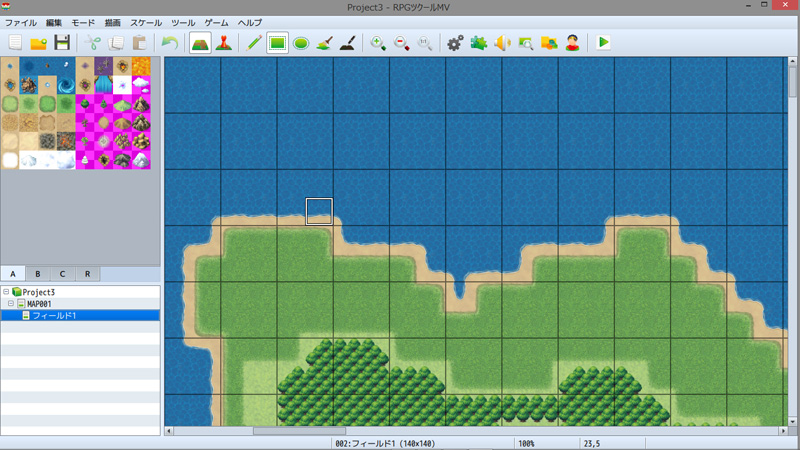Select the Flood Fill bucket tool
This screenshot has width=800, height=450.
coord(324,43)
